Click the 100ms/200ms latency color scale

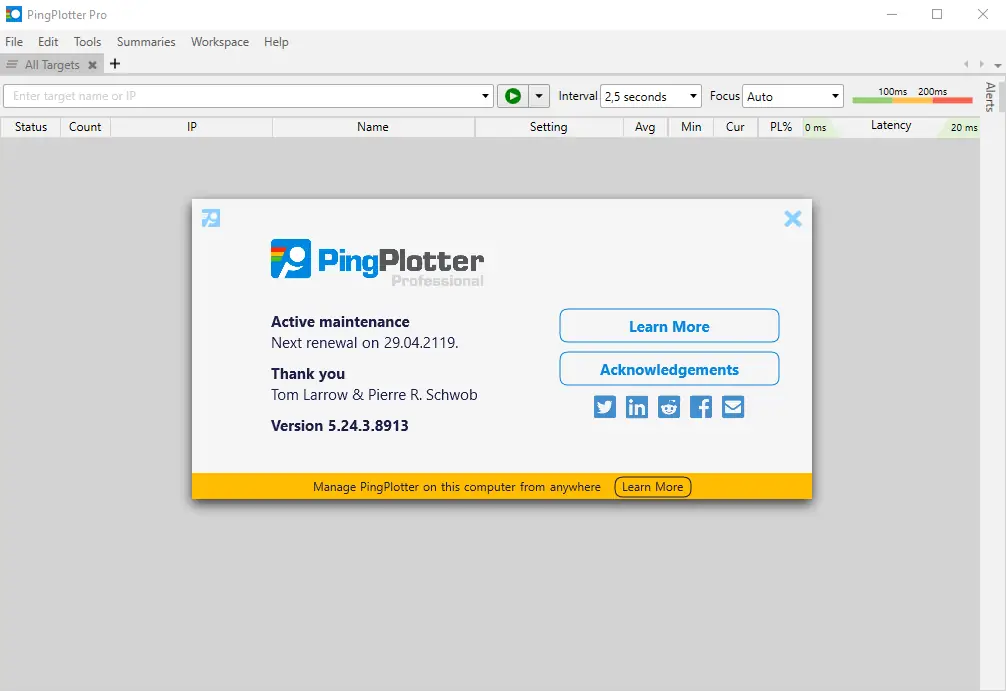[912, 96]
